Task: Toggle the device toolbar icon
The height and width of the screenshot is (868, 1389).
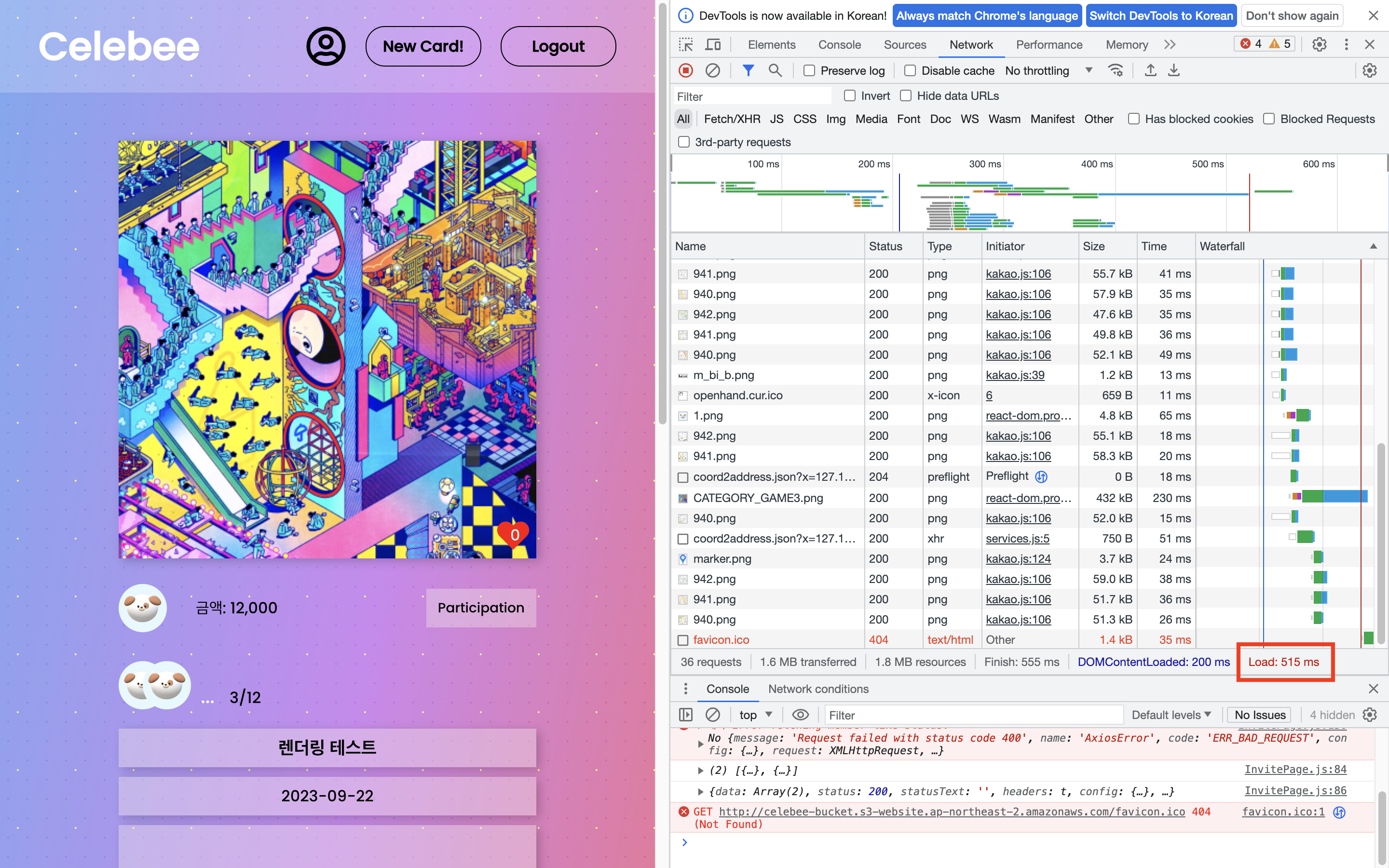Action: [713, 45]
